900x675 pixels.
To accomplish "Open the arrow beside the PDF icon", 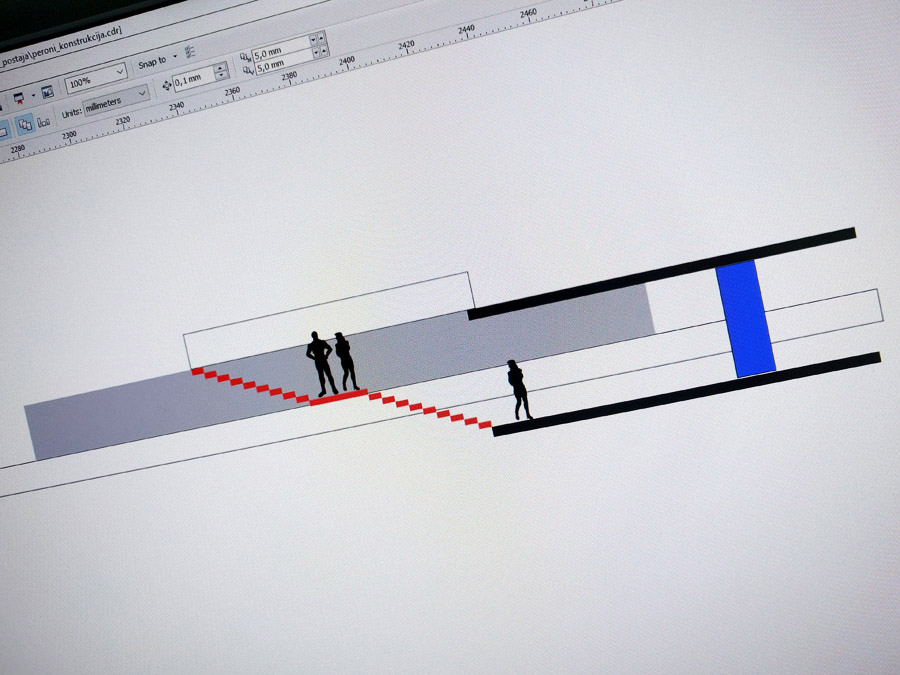I will tap(32, 95).
